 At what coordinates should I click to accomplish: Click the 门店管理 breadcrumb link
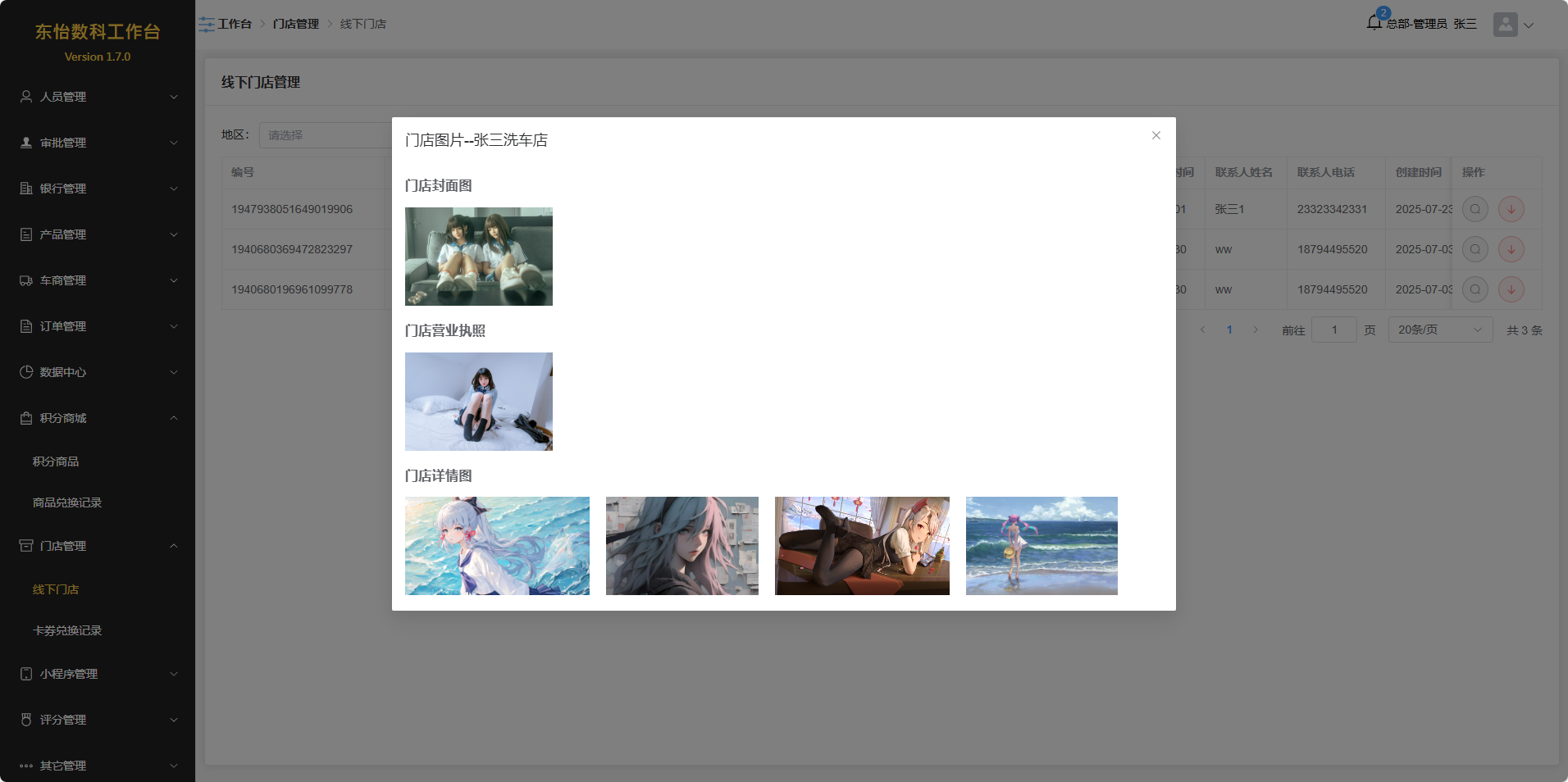pyautogui.click(x=295, y=25)
